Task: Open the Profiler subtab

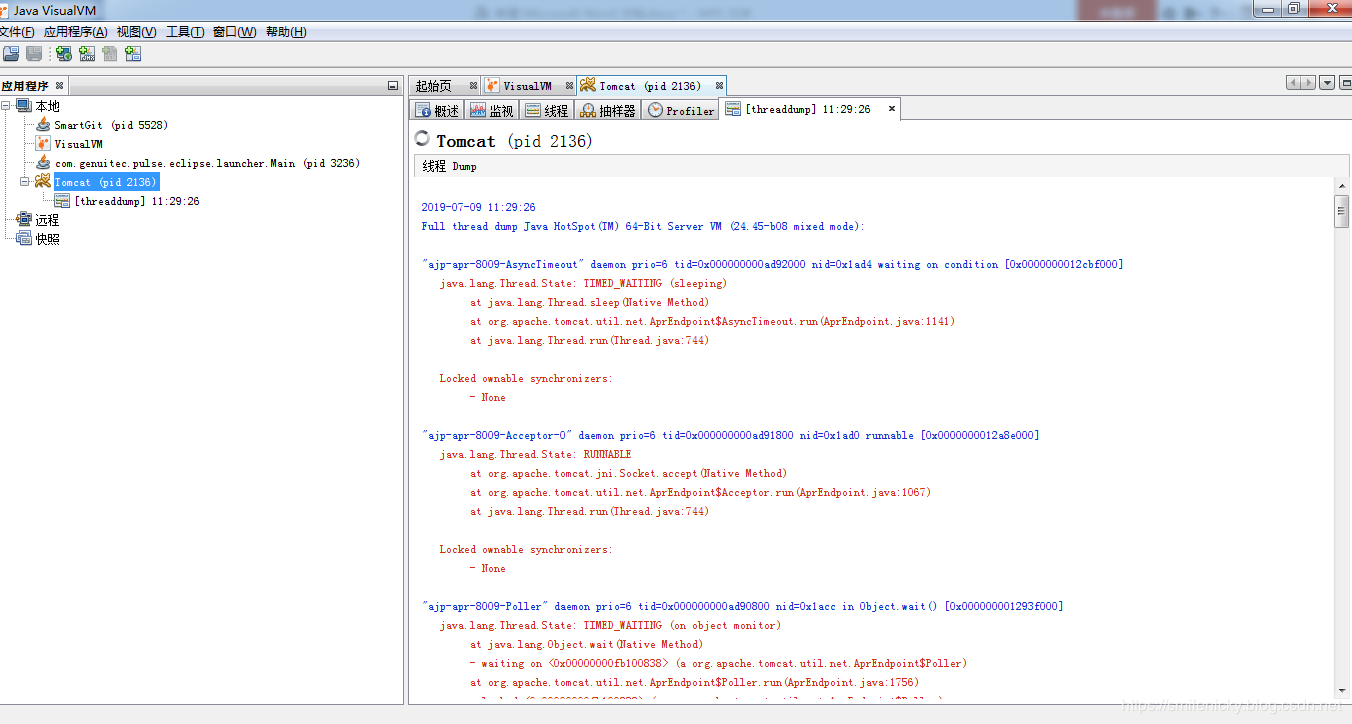Action: (681, 110)
